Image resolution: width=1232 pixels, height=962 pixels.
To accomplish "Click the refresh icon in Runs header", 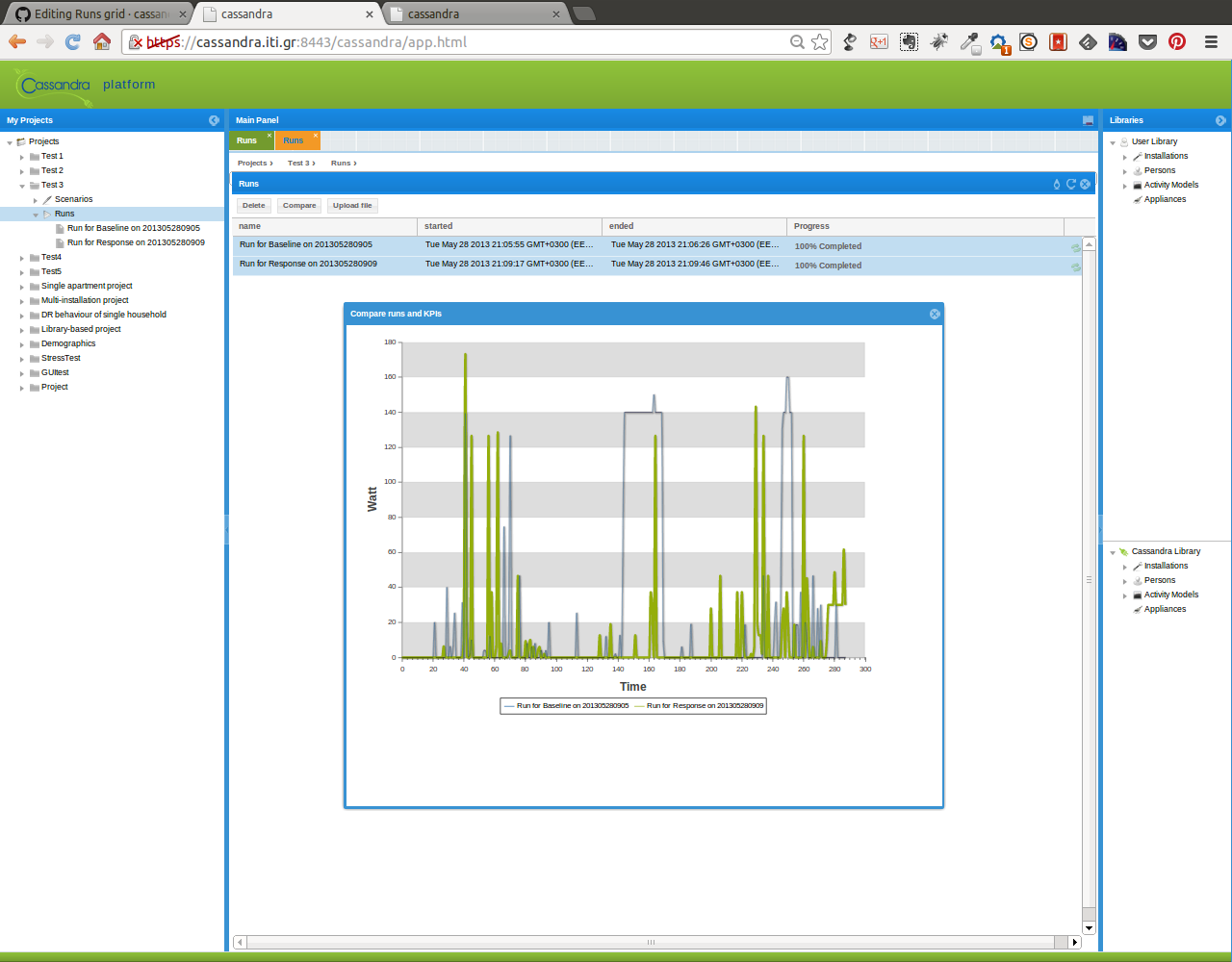I will [x=1070, y=184].
